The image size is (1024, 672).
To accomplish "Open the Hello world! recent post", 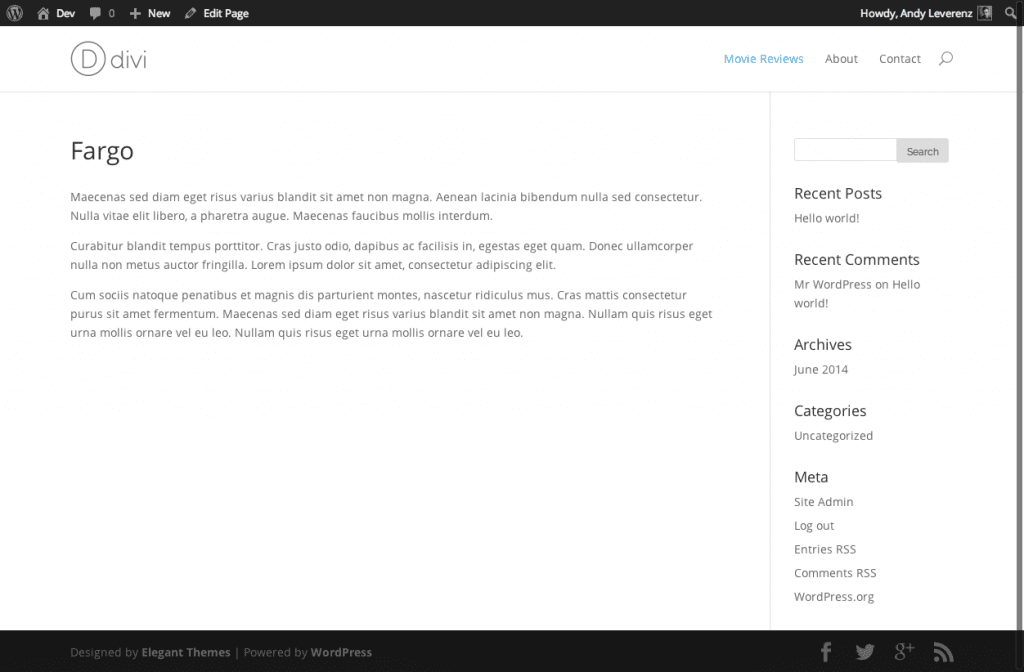I will pyautogui.click(x=826, y=218).
